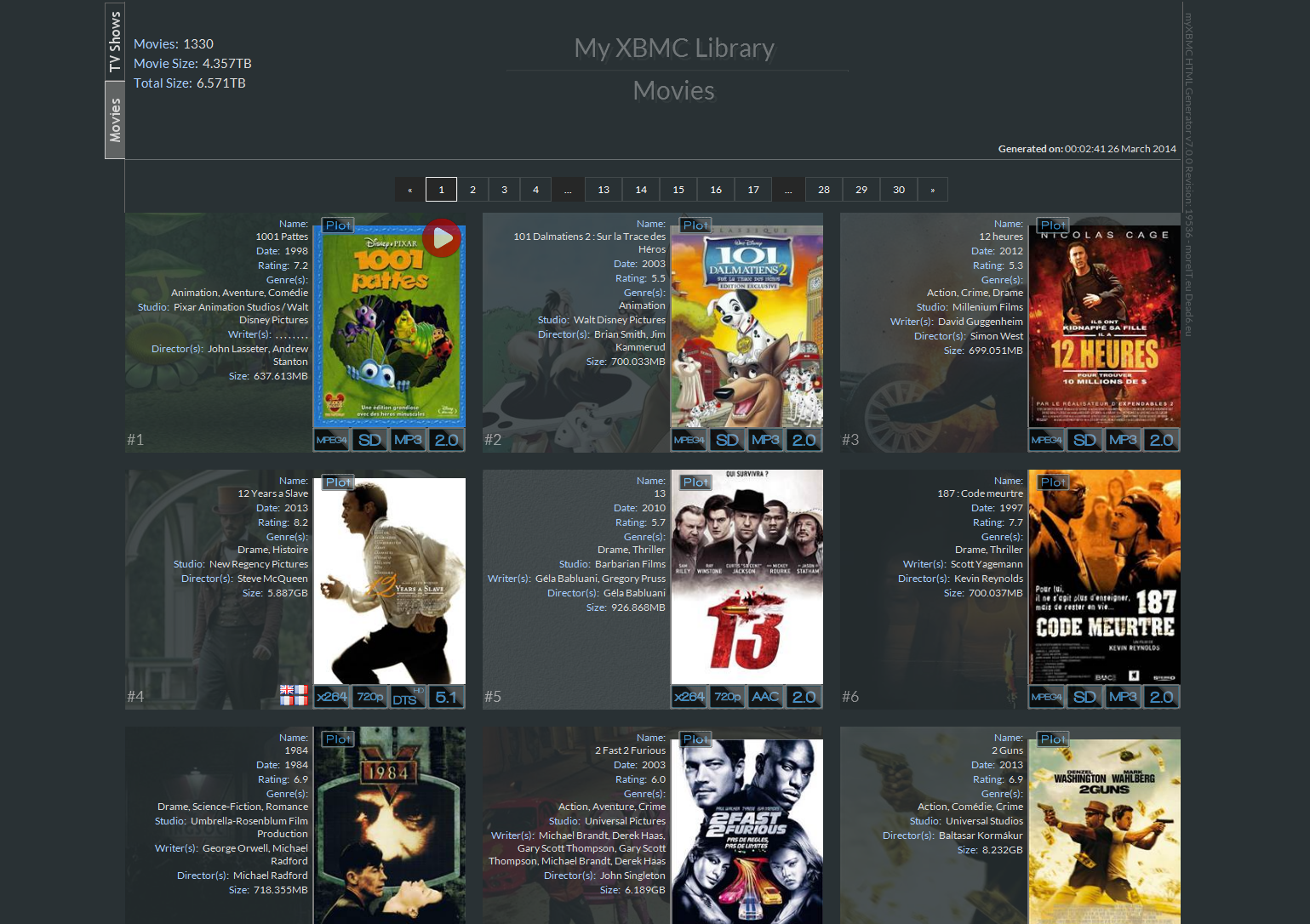Open the 2 Fast 2 Furious poster
This screenshot has width=1310, height=924.
click(747, 831)
